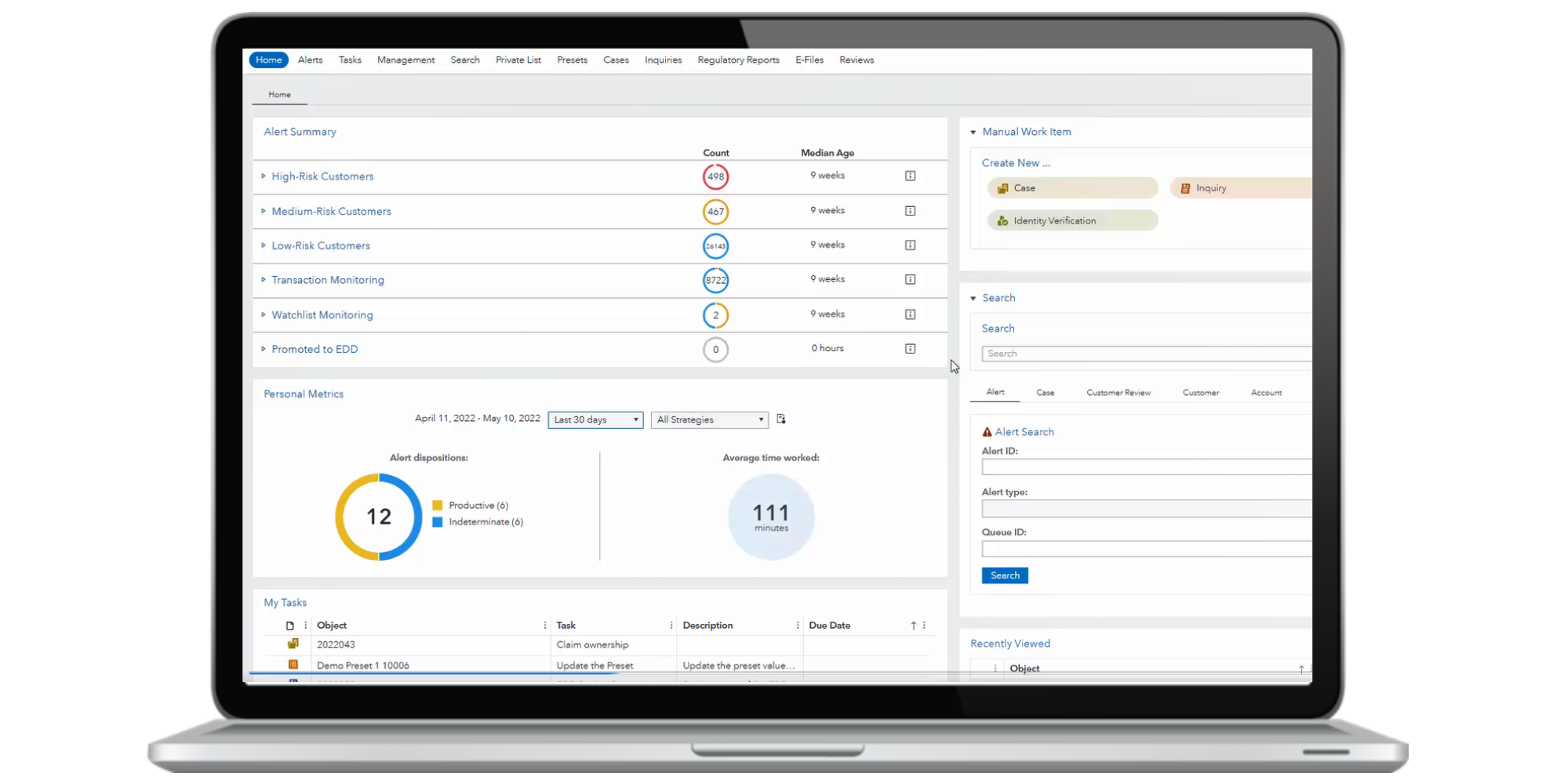The height and width of the screenshot is (784, 1553).
Task: Click the case icon for task 2022043
Action: [x=293, y=644]
